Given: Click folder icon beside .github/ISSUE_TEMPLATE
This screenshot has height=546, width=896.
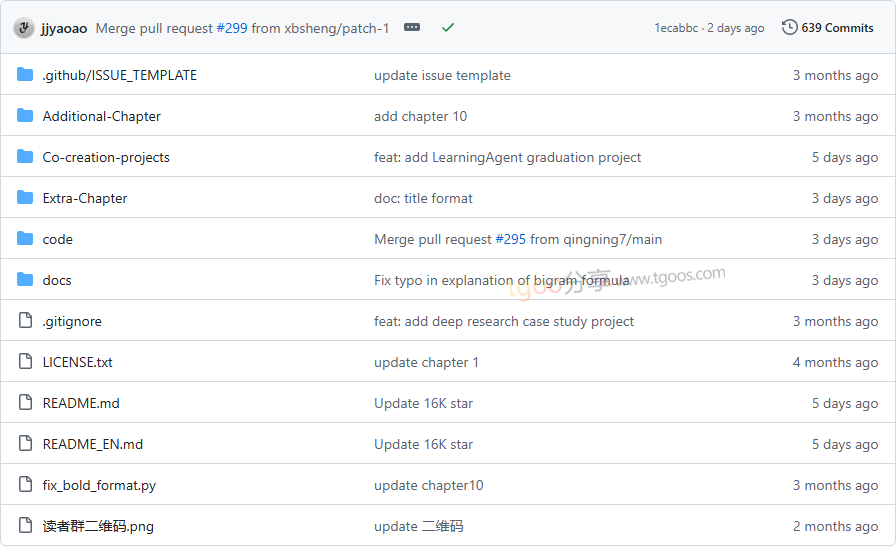Looking at the screenshot, I should (25, 75).
